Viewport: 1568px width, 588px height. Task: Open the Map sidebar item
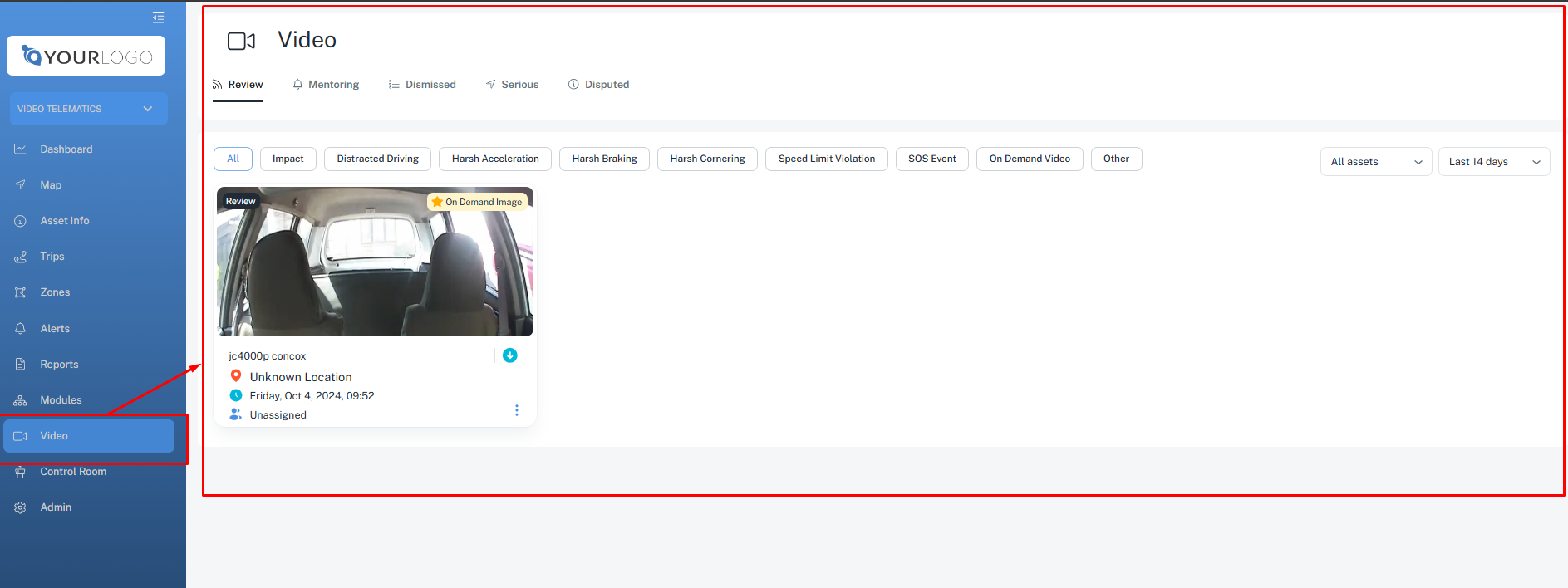point(51,185)
